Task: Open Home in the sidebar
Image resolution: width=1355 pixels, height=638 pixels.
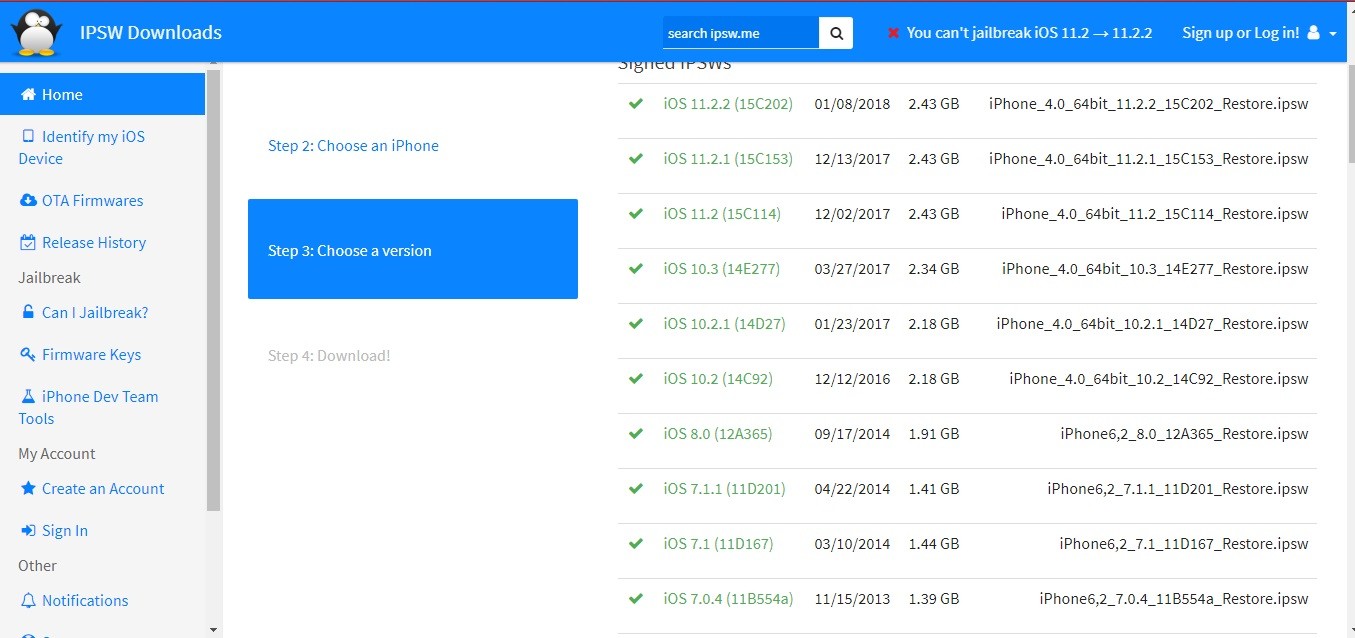Action: point(102,94)
